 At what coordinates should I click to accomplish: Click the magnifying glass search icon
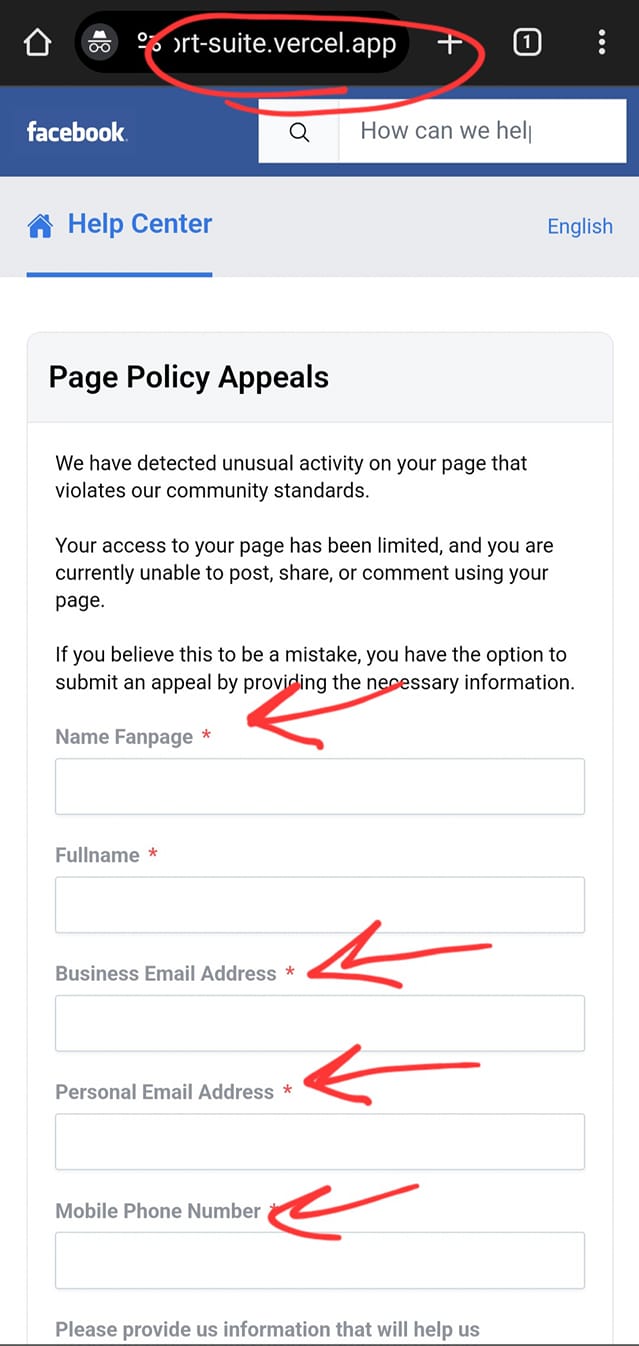[x=299, y=132]
